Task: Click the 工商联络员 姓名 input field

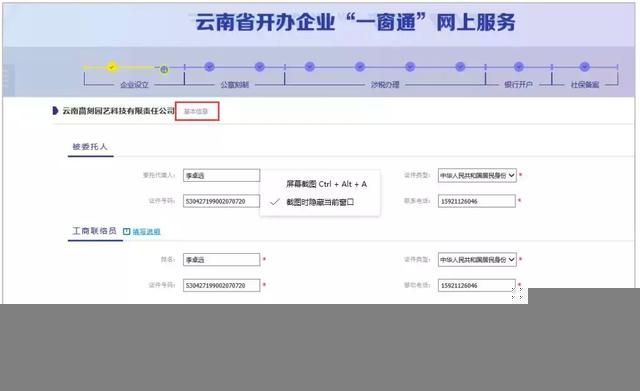Action: pos(221,260)
